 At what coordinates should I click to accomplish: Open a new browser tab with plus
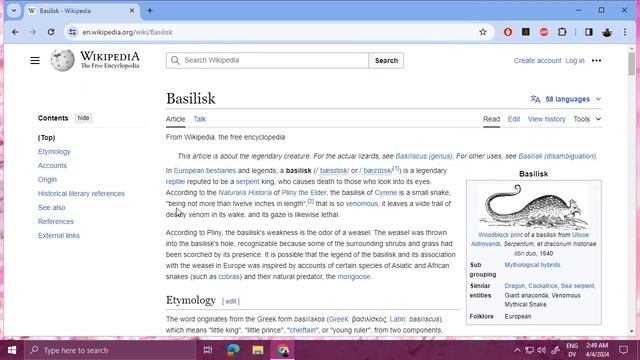point(150,11)
